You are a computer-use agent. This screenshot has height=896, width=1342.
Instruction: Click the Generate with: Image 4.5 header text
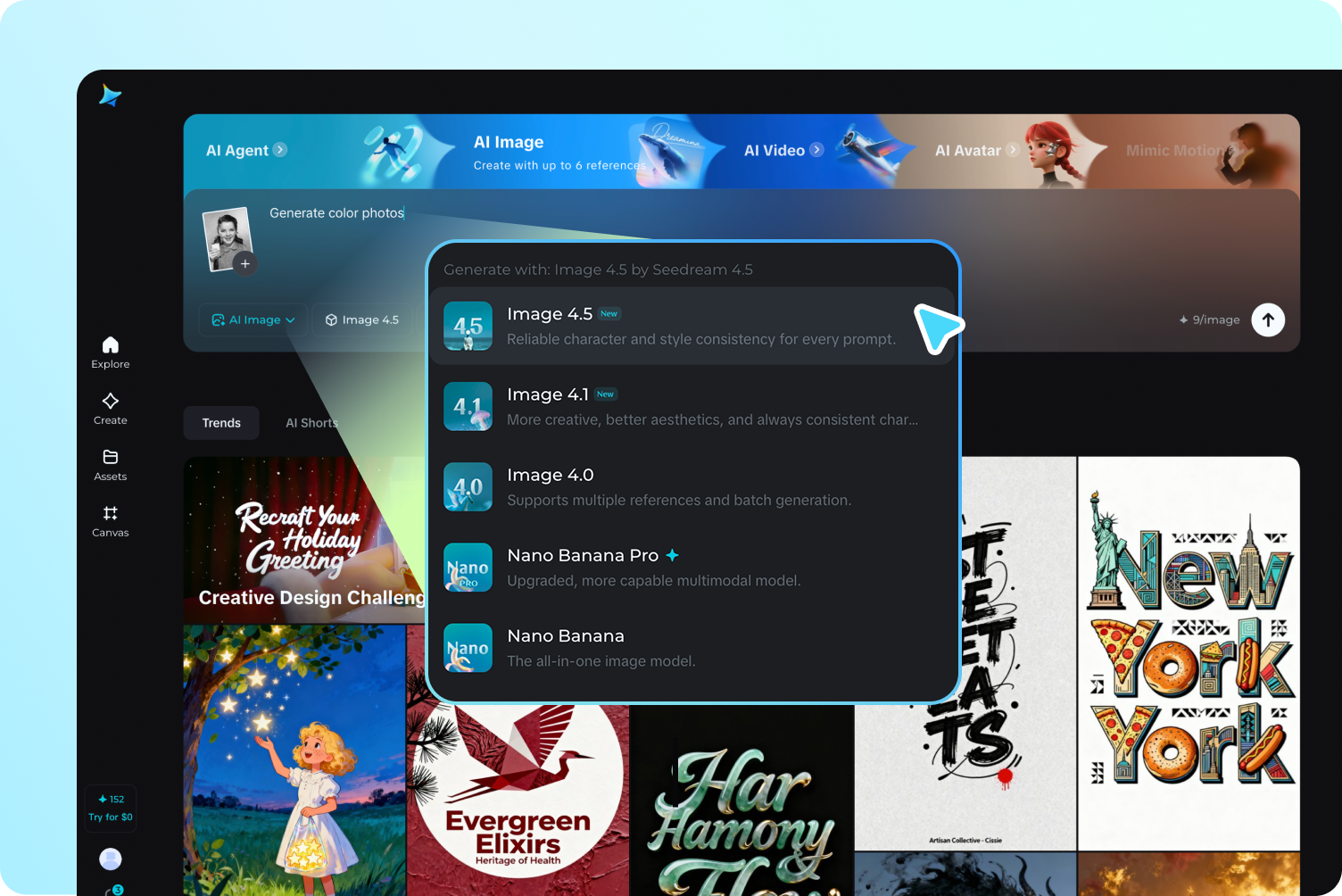[598, 270]
